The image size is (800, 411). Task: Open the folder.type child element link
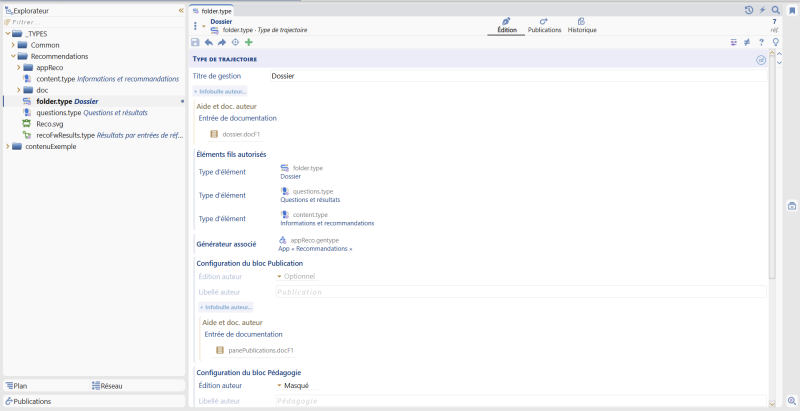tap(302, 172)
